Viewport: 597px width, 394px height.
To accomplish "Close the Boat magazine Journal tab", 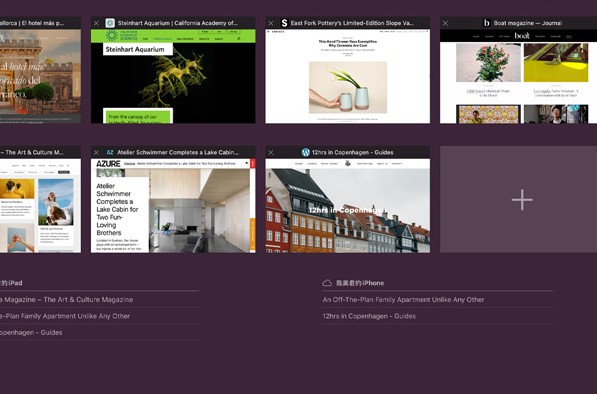I will [x=445, y=23].
